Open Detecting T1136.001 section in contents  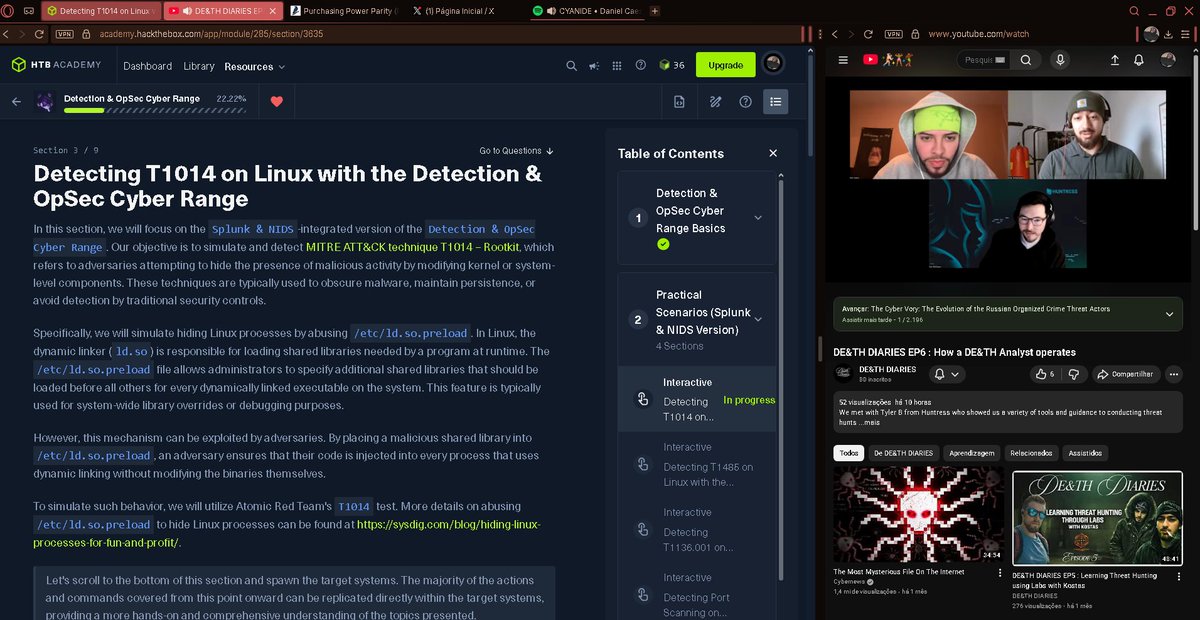point(697,529)
